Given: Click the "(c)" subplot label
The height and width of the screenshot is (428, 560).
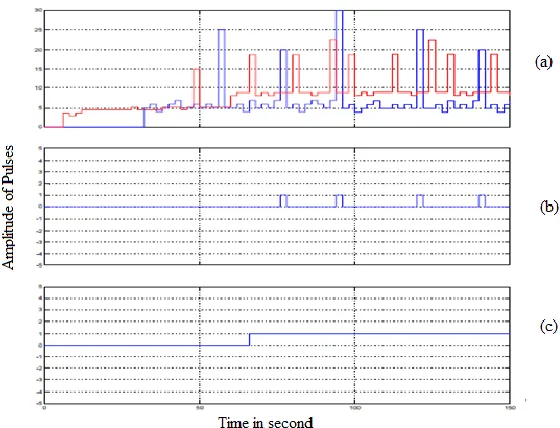Looking at the screenshot, I should [549, 327].
